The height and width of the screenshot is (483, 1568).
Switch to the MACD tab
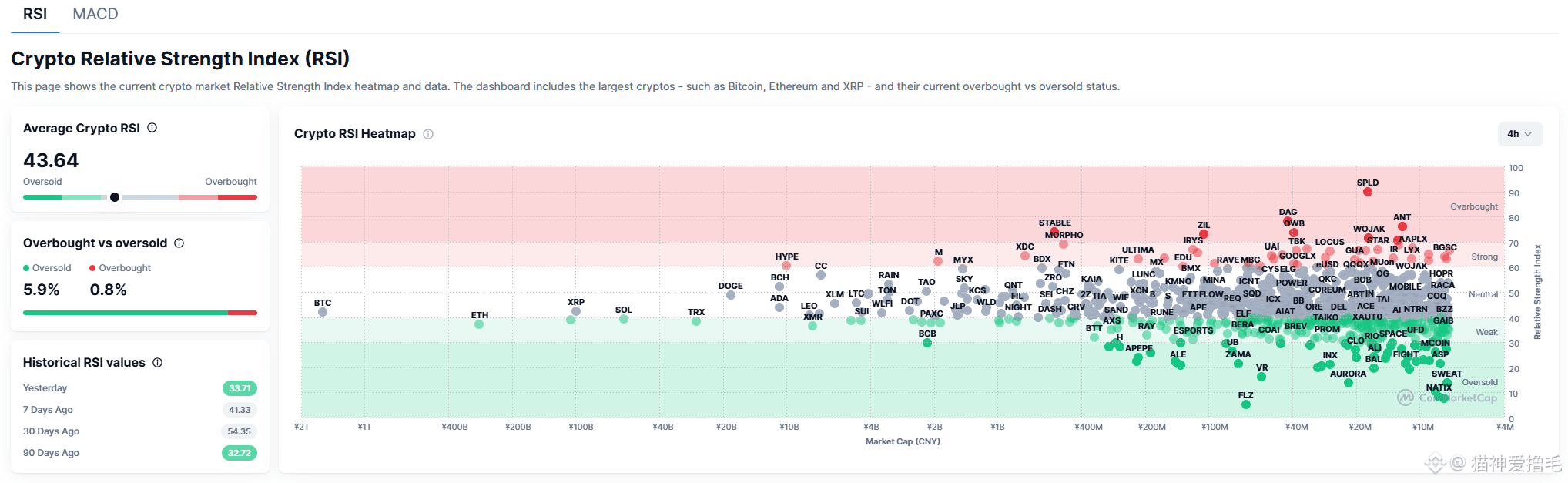(x=95, y=14)
